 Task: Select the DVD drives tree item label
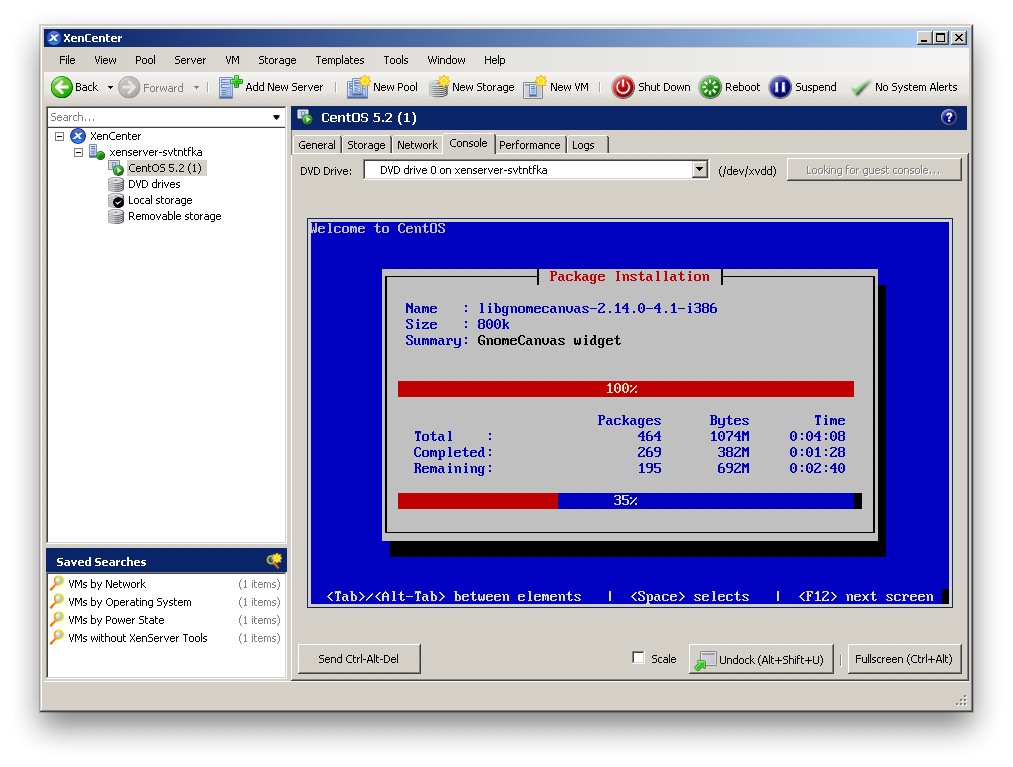coord(154,184)
